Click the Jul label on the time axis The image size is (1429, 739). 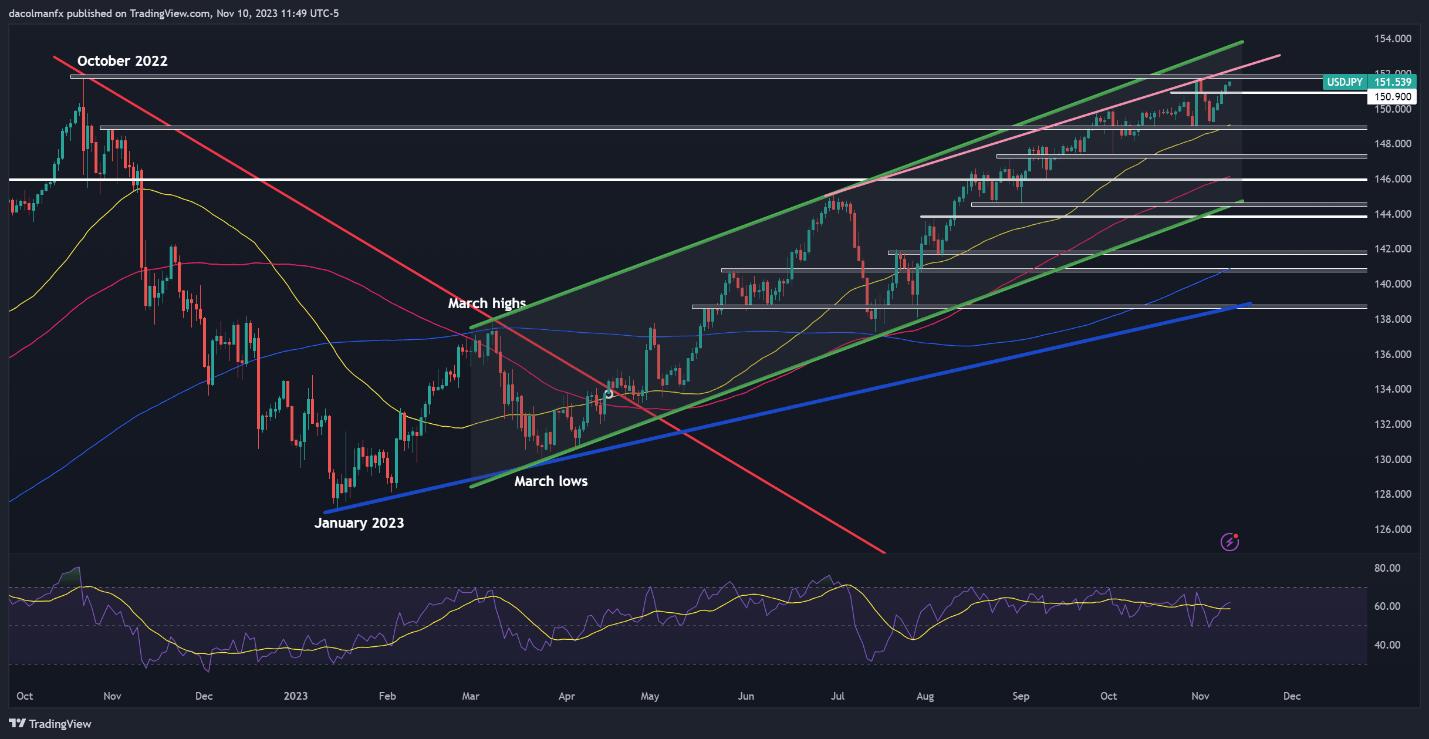(x=833, y=694)
